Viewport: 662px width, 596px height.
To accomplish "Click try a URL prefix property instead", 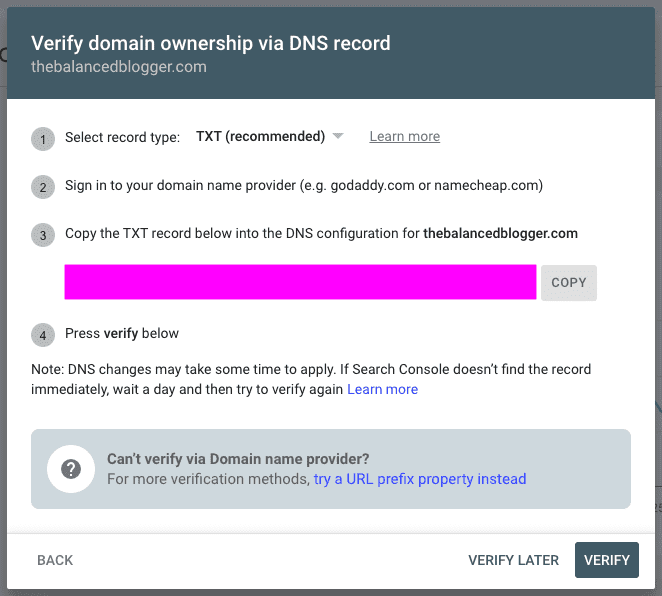I will point(419,479).
